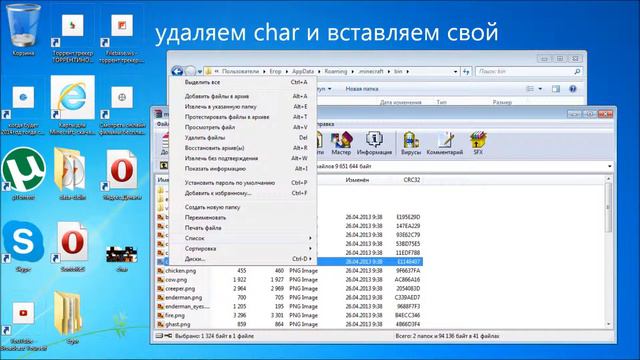Viewport: 640px width, 360px height.
Task: Open the recent pages dropdown beside forward button
Action: coord(200,72)
